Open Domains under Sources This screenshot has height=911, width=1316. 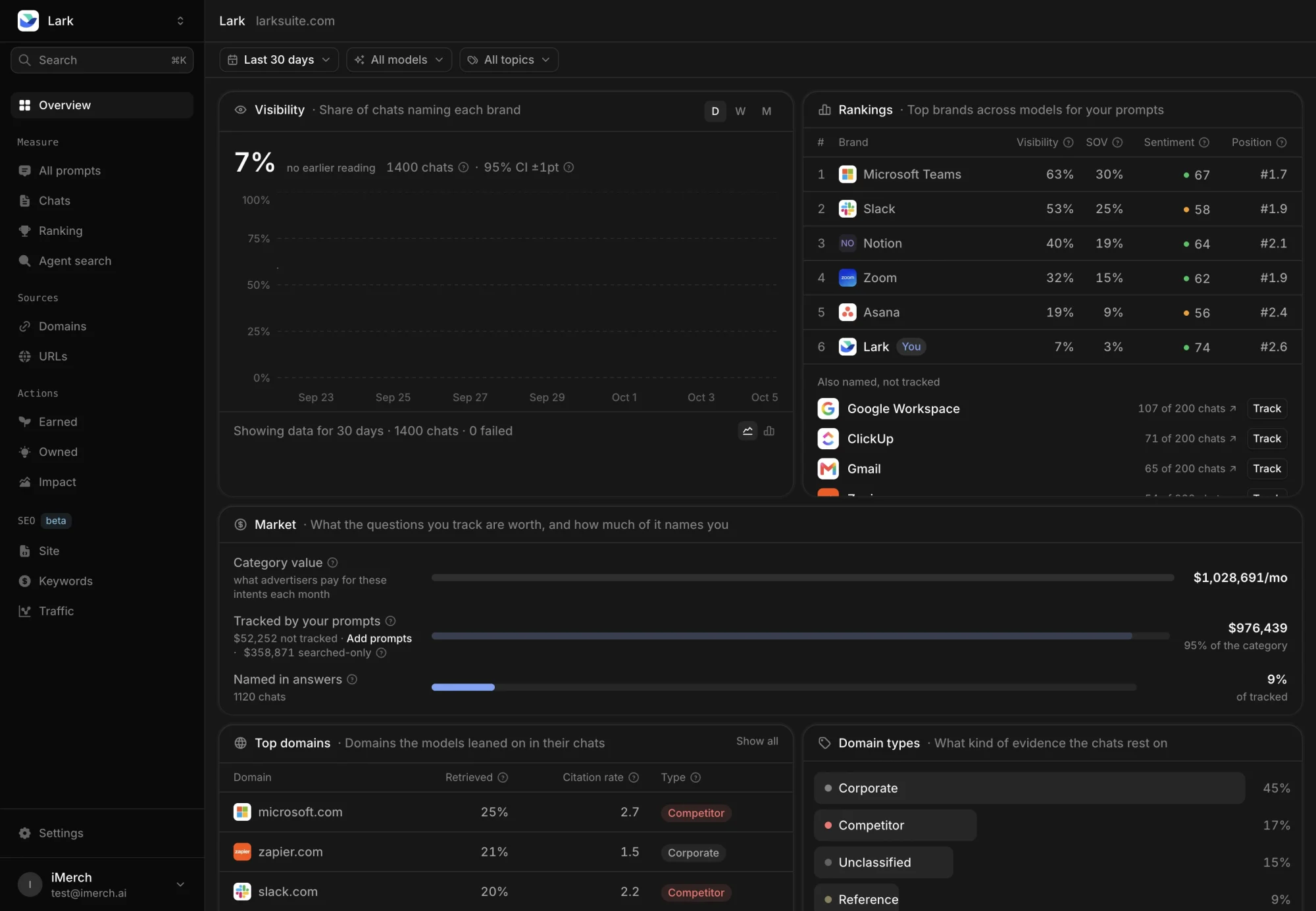pos(102,326)
